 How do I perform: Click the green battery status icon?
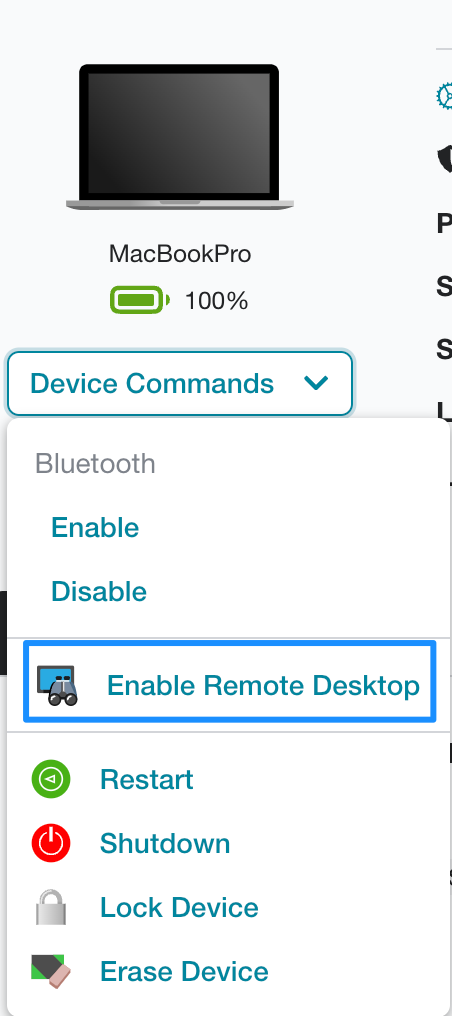(140, 300)
